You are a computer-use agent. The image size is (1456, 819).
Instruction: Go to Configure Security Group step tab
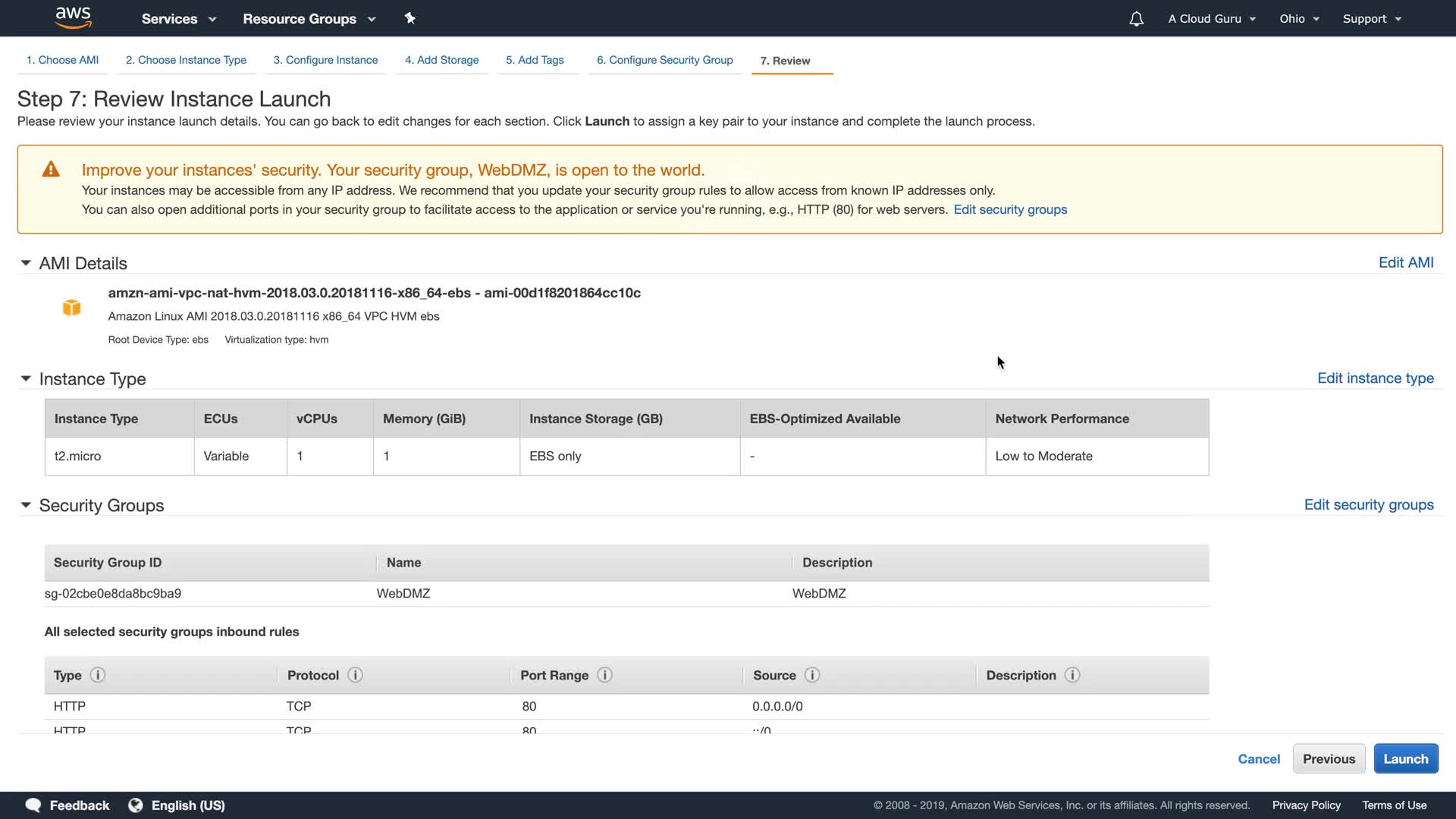pyautogui.click(x=664, y=60)
